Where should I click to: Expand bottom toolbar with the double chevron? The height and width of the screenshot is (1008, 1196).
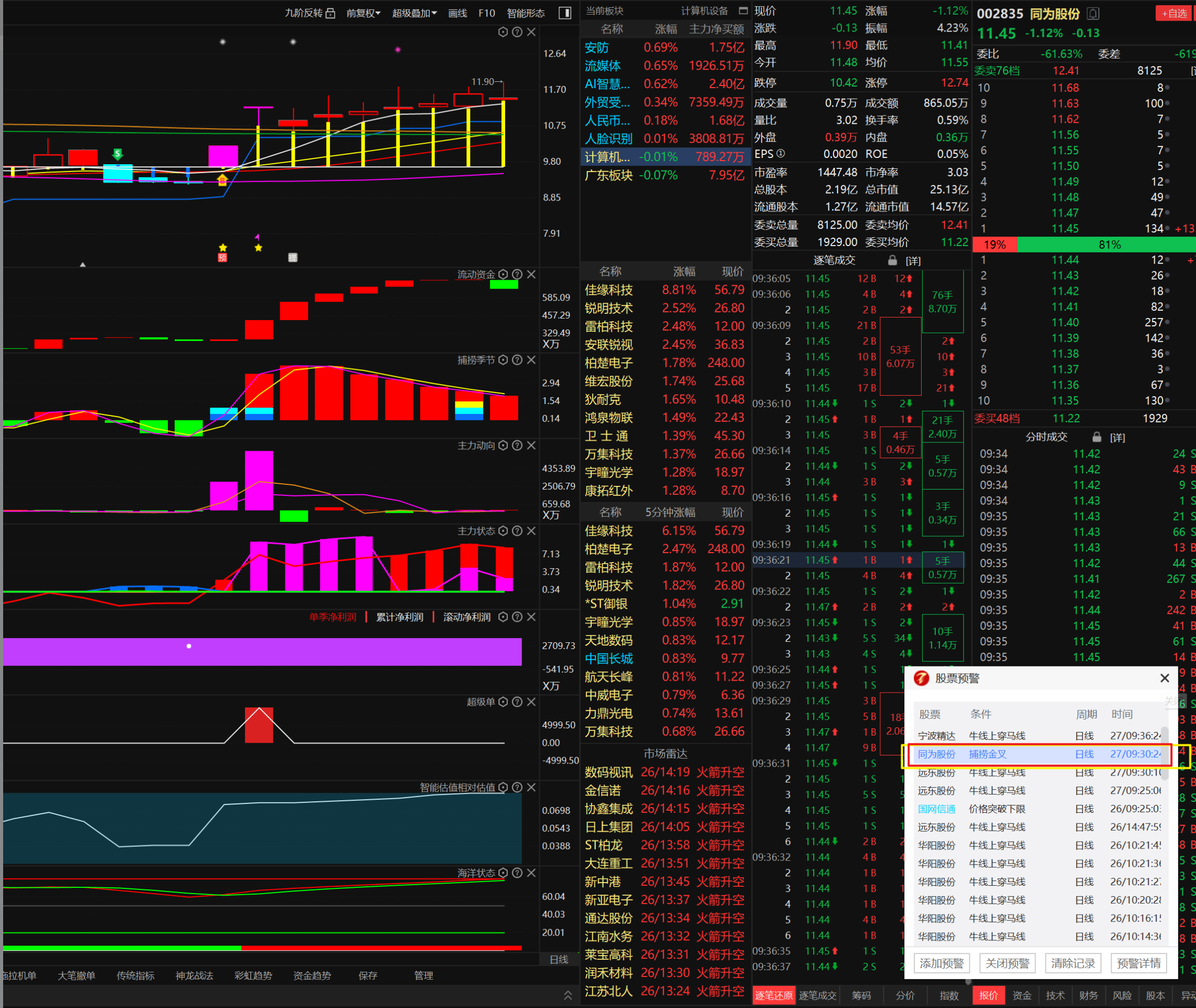pos(568,995)
